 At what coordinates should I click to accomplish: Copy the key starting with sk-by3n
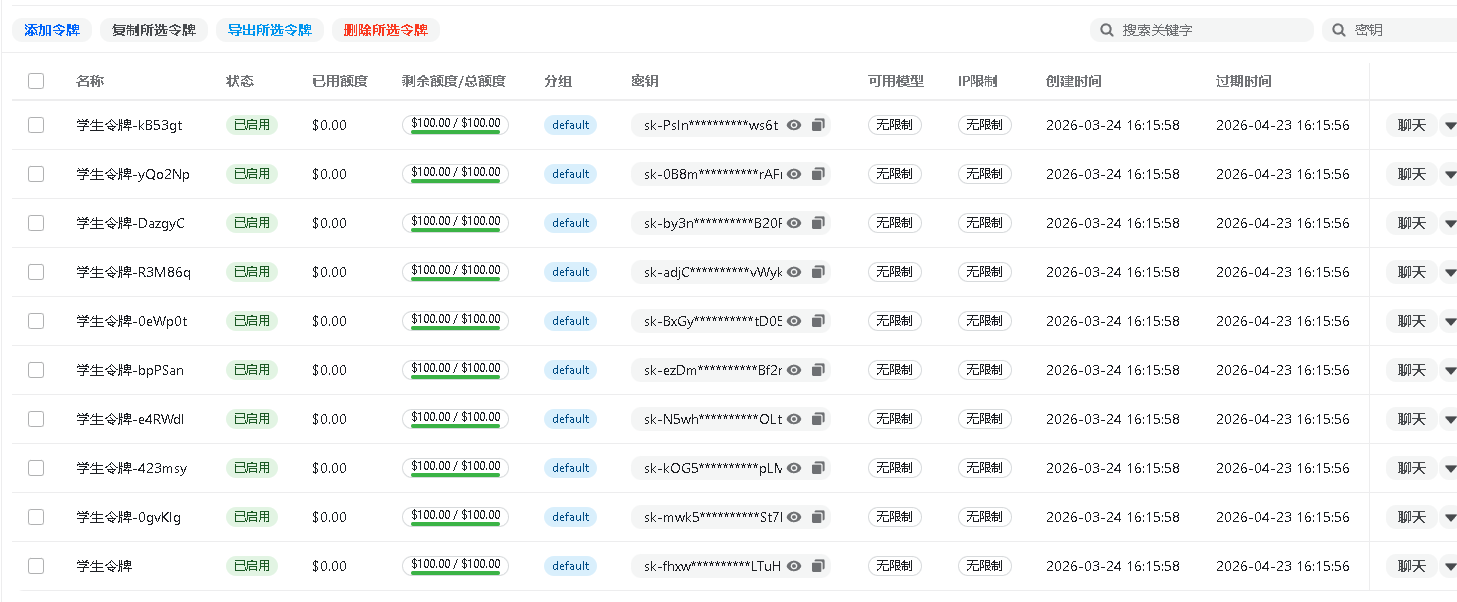click(818, 223)
